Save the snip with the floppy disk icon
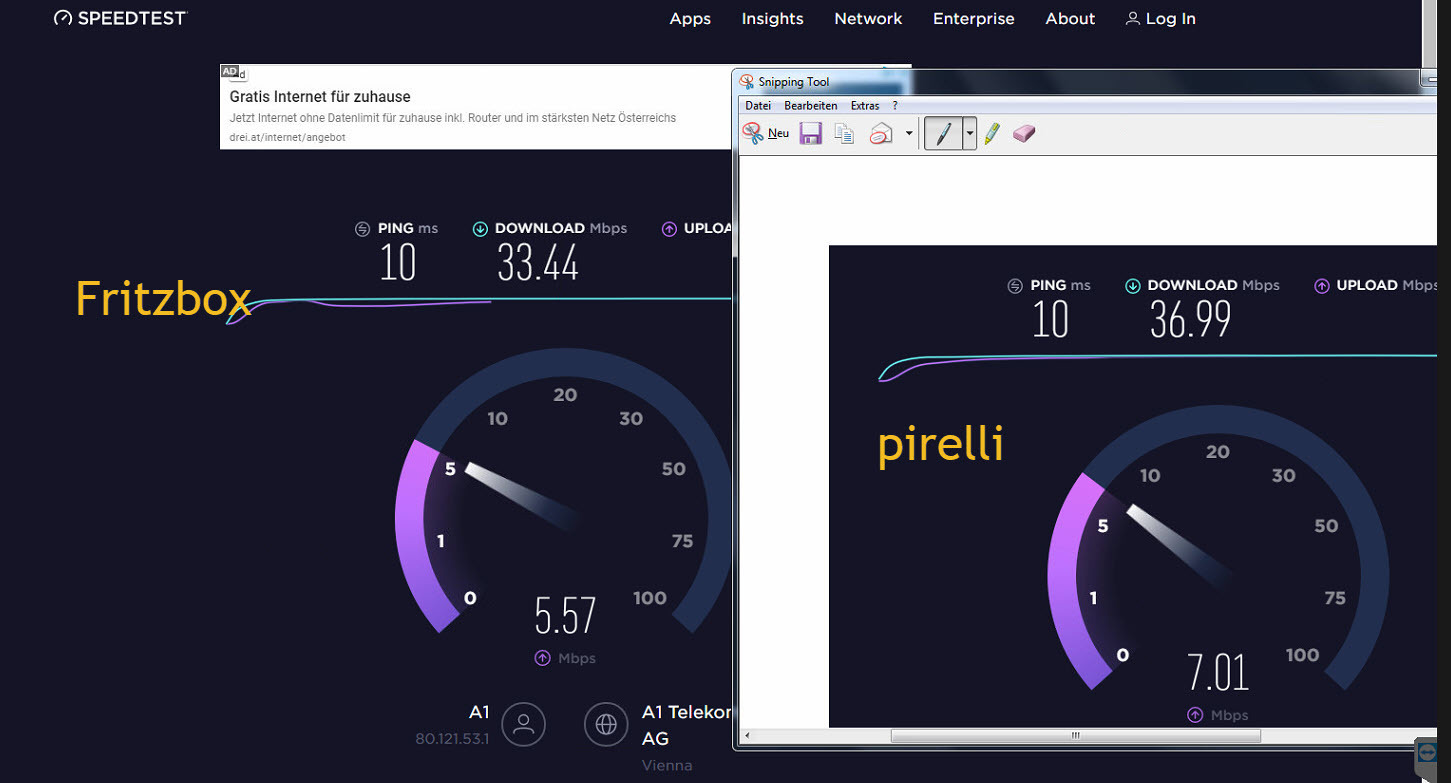The width and height of the screenshot is (1451, 783). pos(810,133)
